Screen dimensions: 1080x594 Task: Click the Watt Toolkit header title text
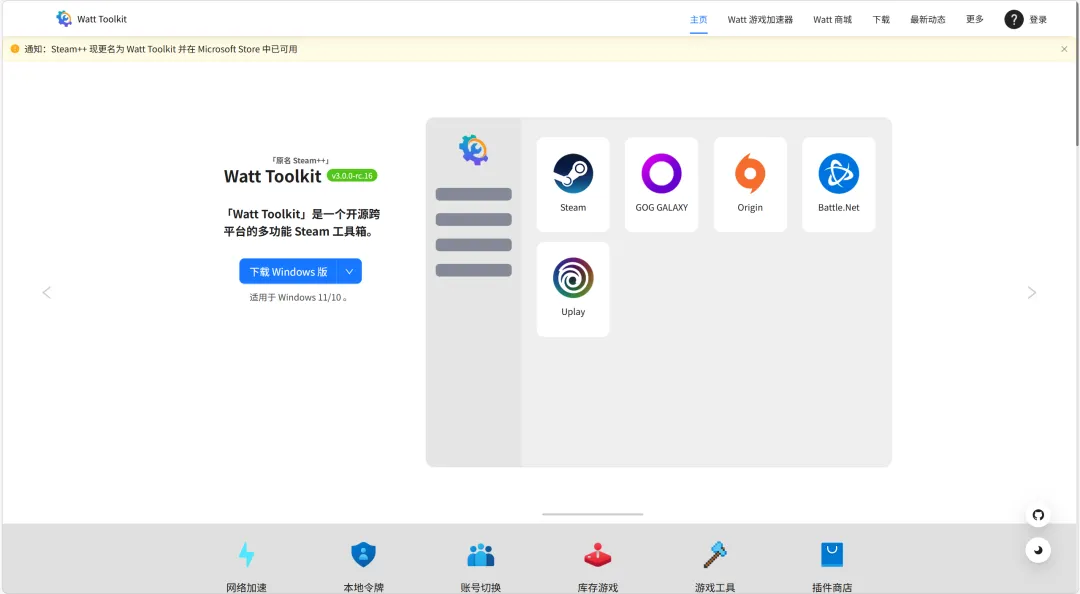tap(102, 19)
